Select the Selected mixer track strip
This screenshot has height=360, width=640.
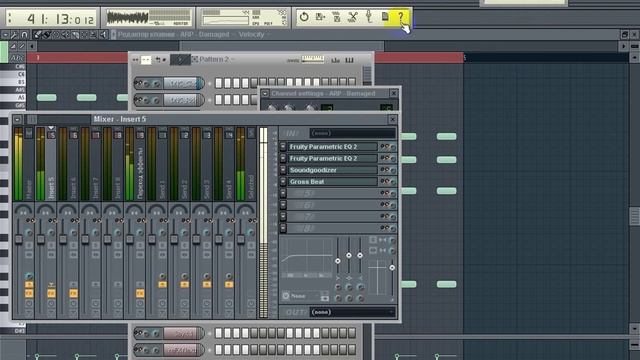tap(246, 164)
